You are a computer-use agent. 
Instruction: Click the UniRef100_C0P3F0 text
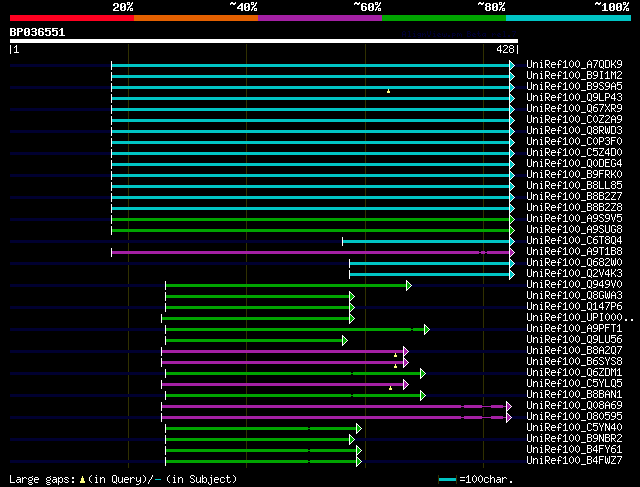(x=574, y=142)
